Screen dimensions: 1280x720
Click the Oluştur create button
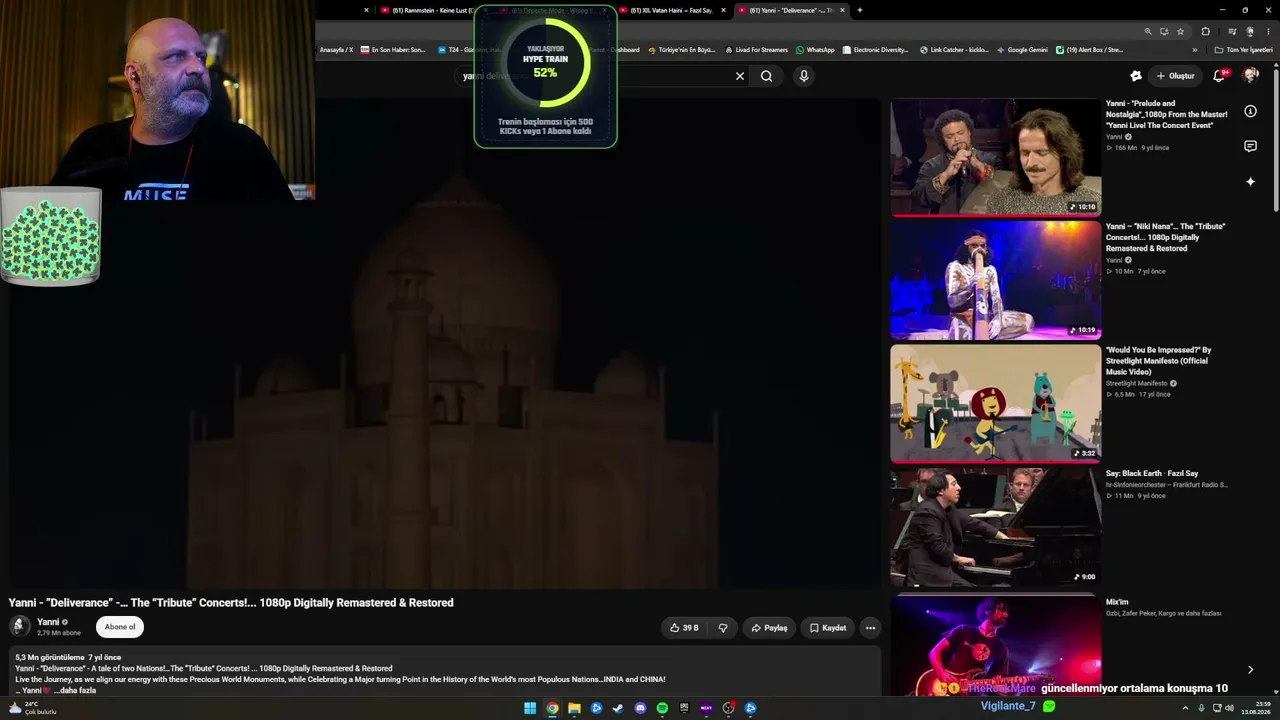[x=1176, y=76]
